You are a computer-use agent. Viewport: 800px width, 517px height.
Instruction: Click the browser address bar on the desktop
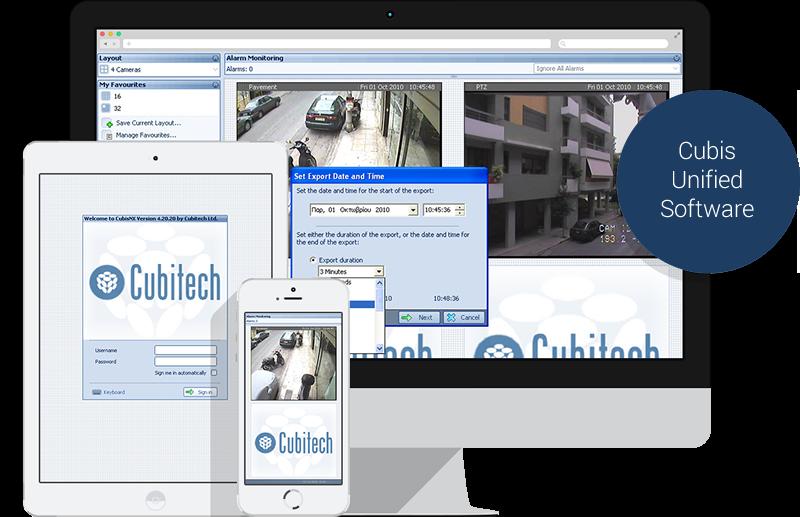(337, 44)
